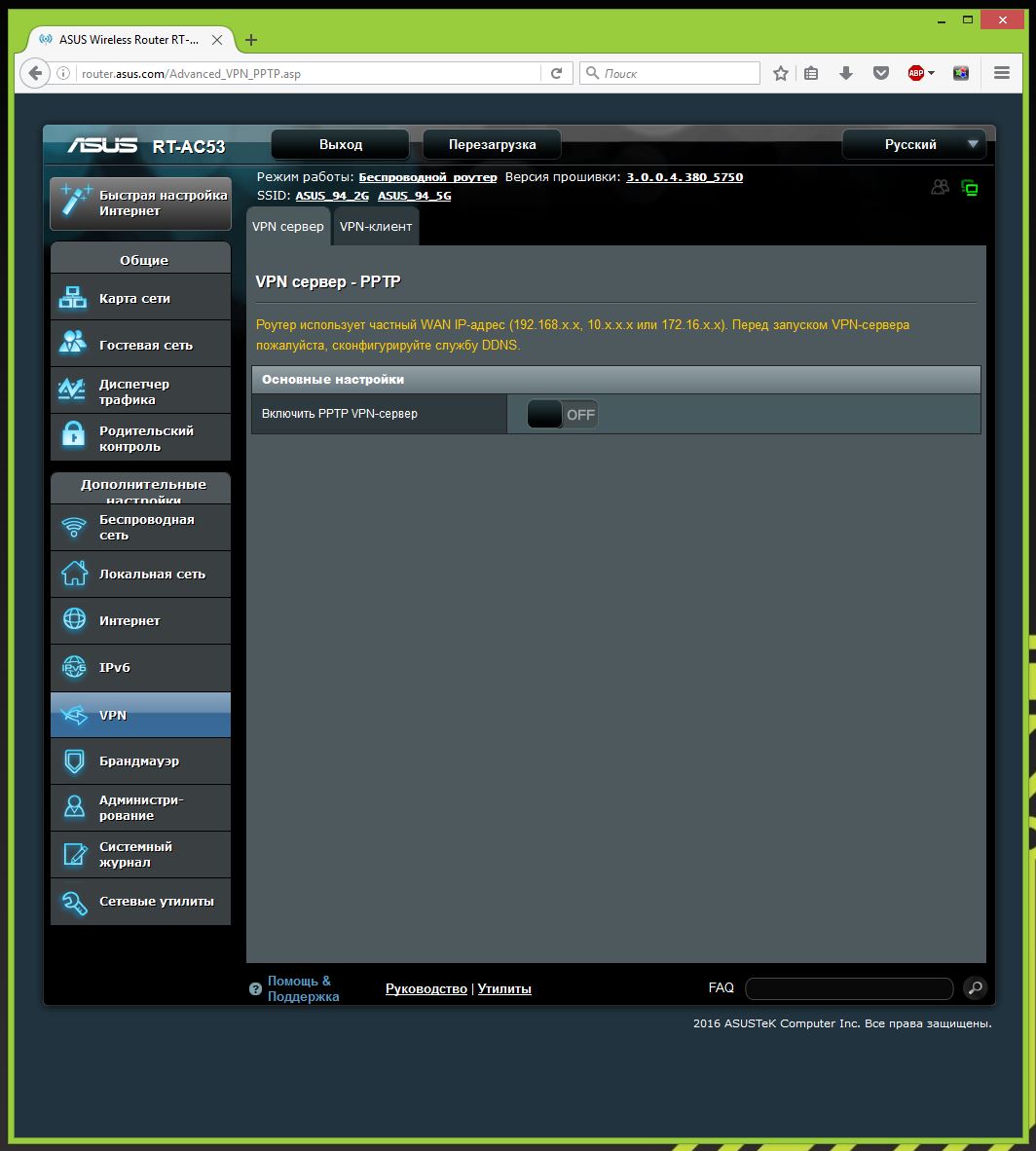Image resolution: width=1036 pixels, height=1151 pixels.
Task: Open the ASUS_94_5G SSID link
Action: point(415,196)
